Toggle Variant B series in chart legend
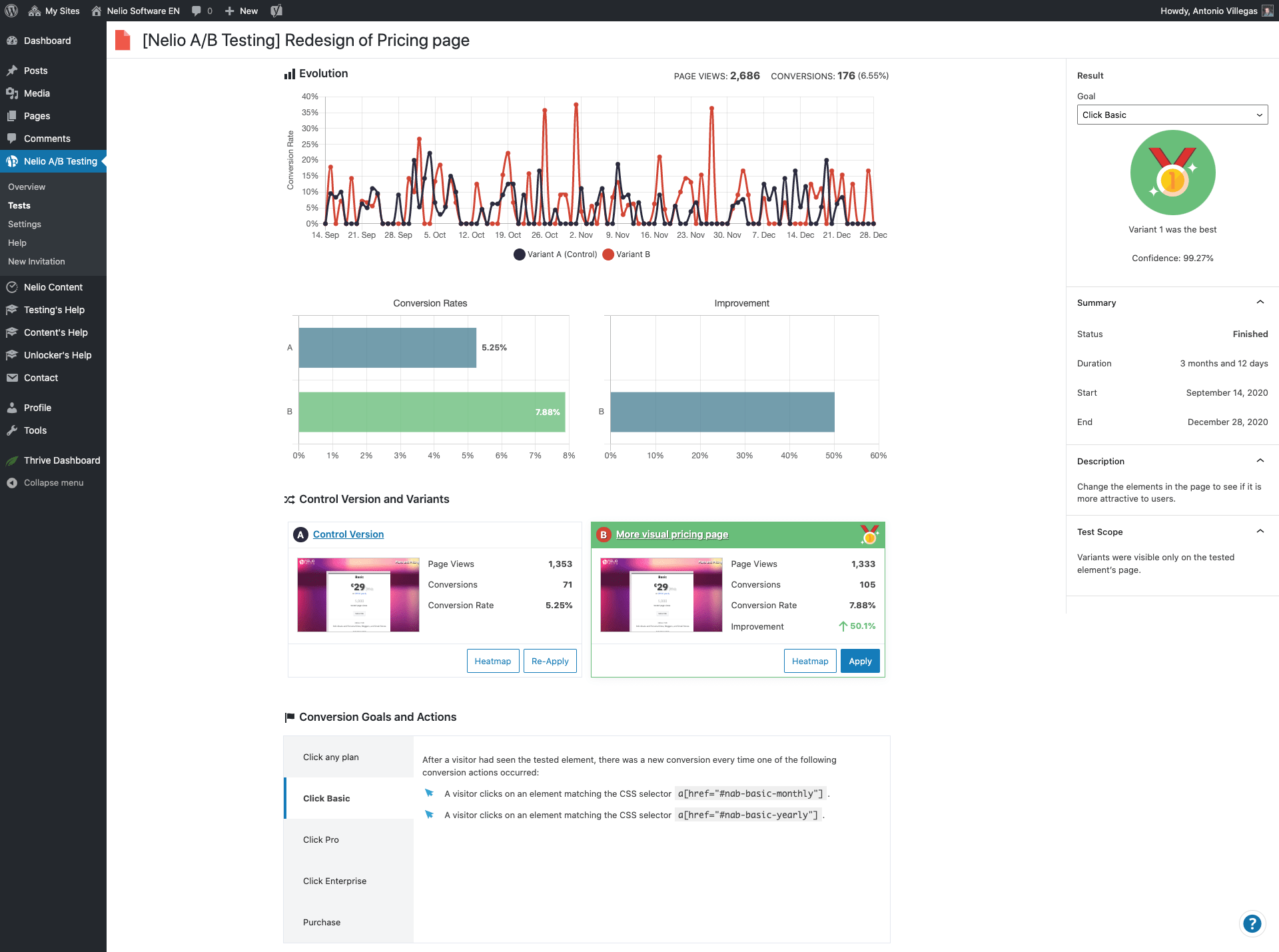Viewport: 1279px width, 952px height. (626, 254)
